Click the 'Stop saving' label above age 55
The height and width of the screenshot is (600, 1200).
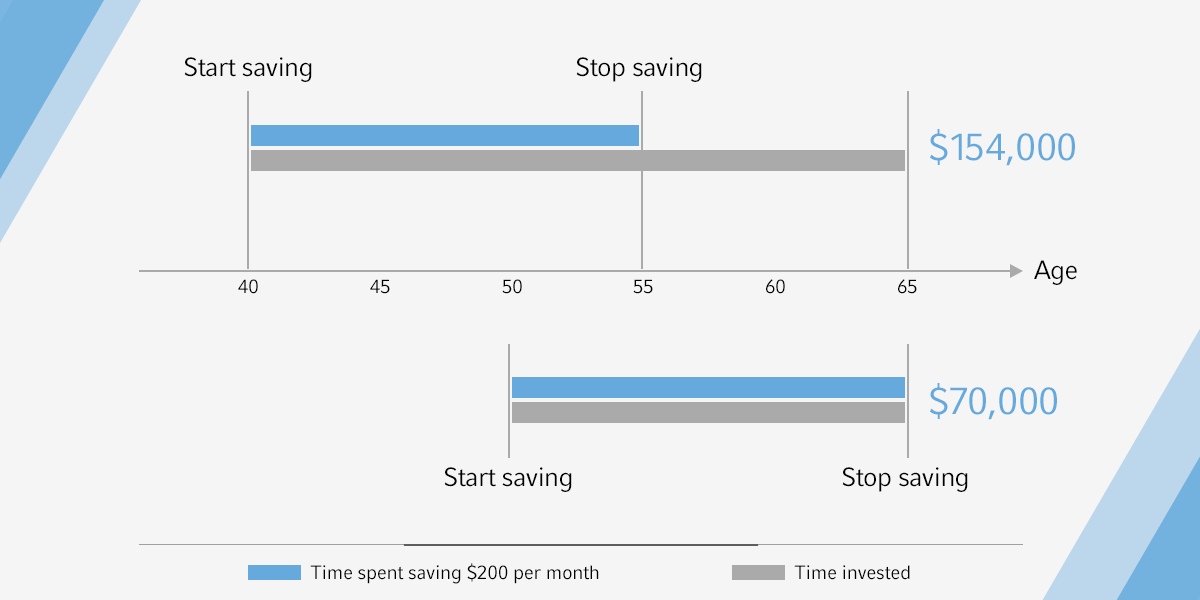pyautogui.click(x=639, y=68)
